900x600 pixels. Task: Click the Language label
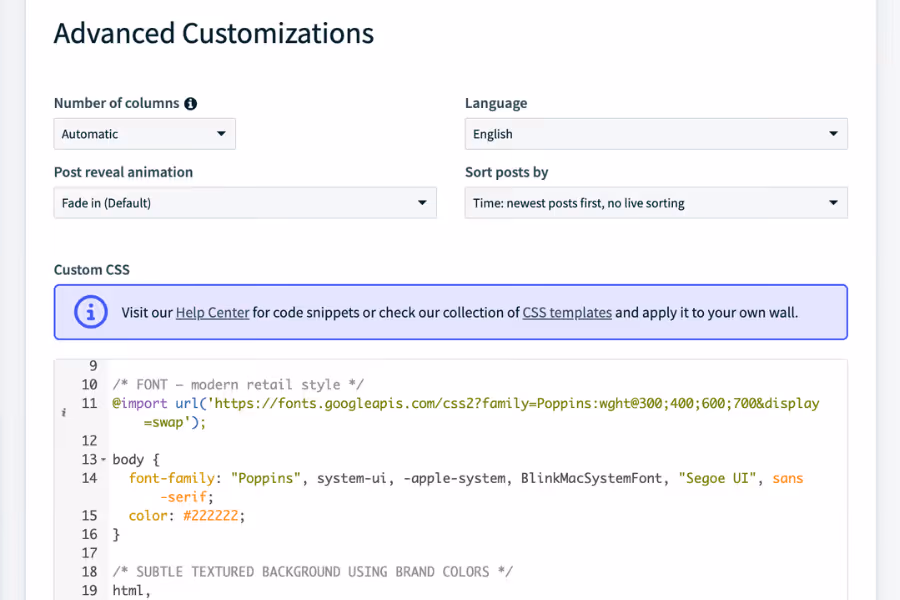click(496, 103)
